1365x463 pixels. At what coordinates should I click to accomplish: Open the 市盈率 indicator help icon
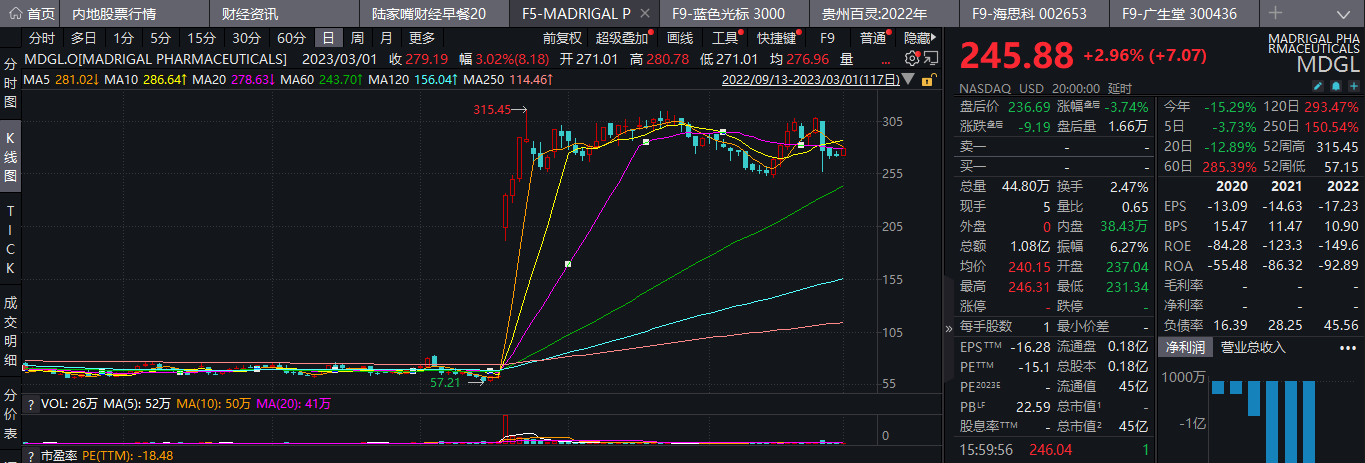point(30,455)
